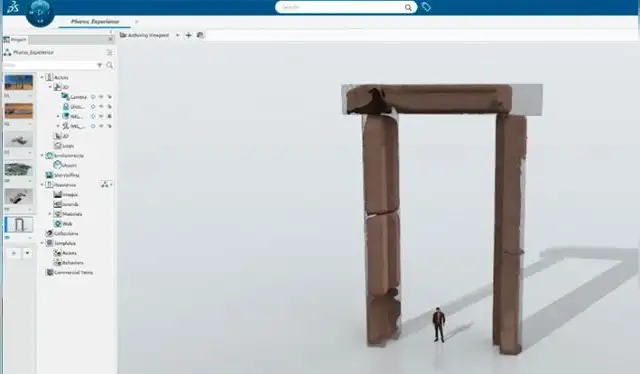Click the Authoring Viewpoint label
Image resolution: width=640 pixels, height=374 pixels.
tap(149, 35)
